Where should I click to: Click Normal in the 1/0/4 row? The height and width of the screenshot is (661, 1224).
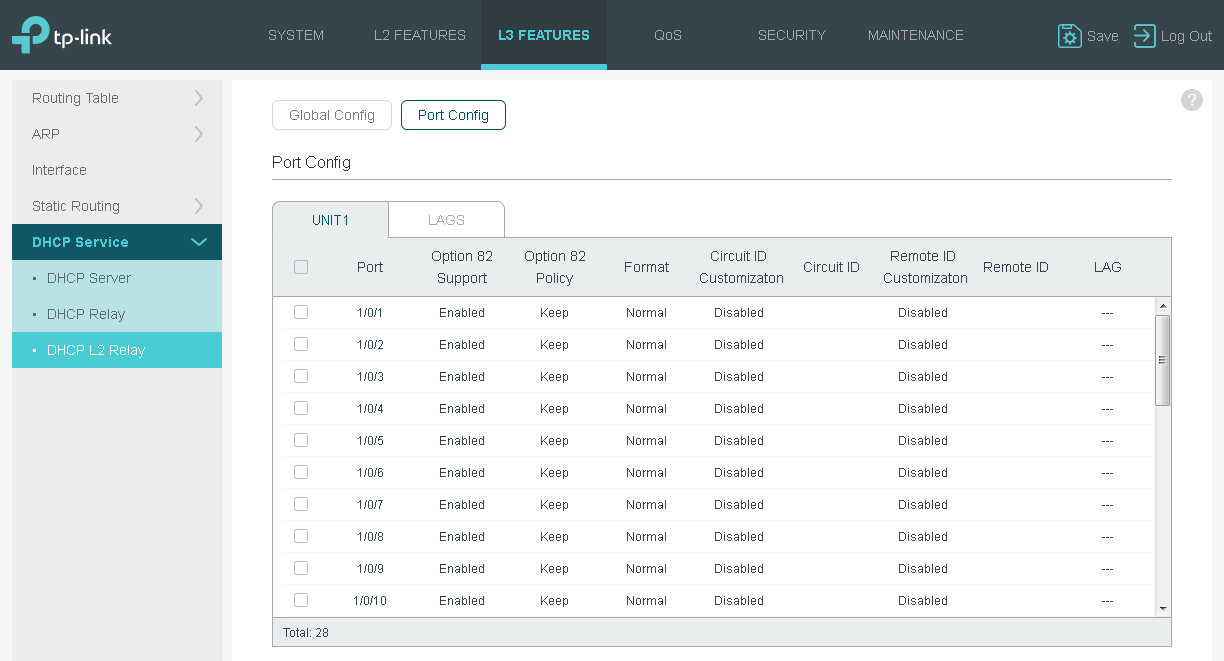(646, 409)
